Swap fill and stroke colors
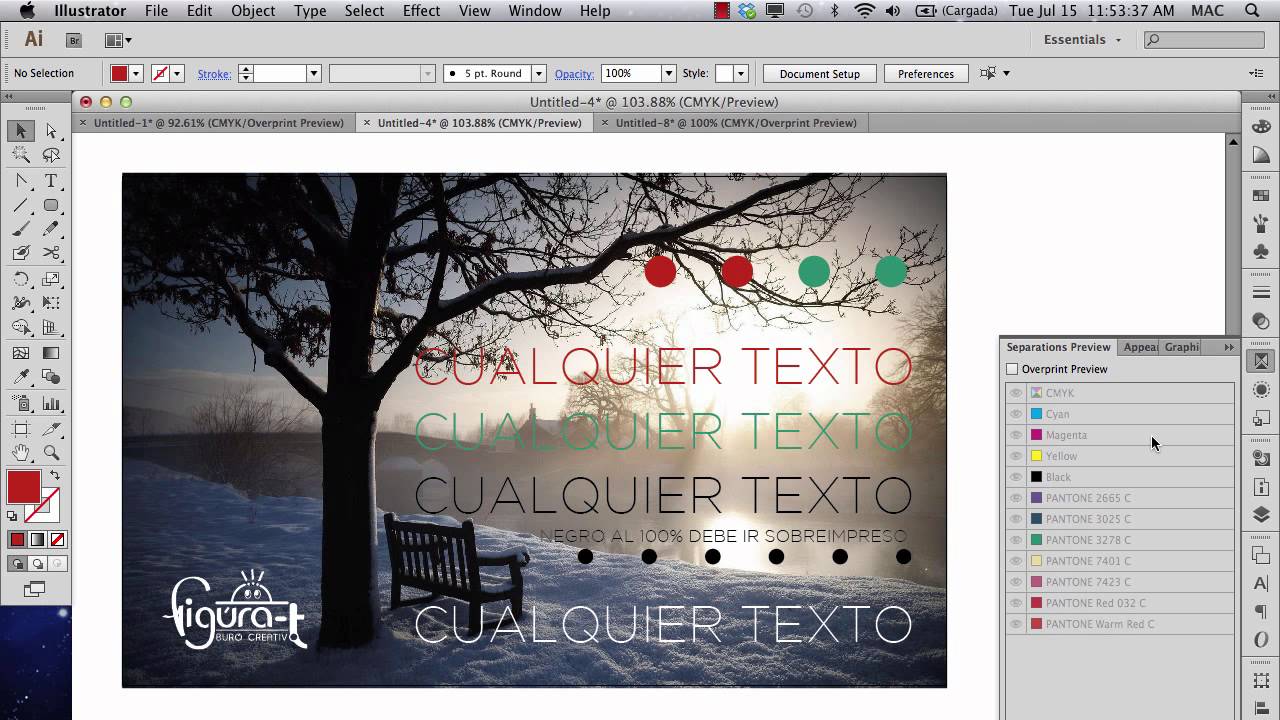1280x720 pixels. [55, 475]
